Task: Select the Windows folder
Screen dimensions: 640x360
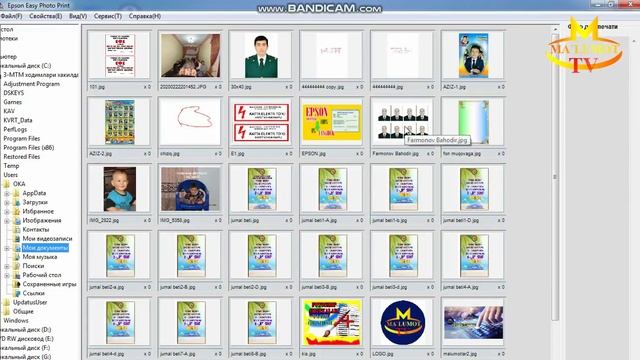Action: [16, 321]
